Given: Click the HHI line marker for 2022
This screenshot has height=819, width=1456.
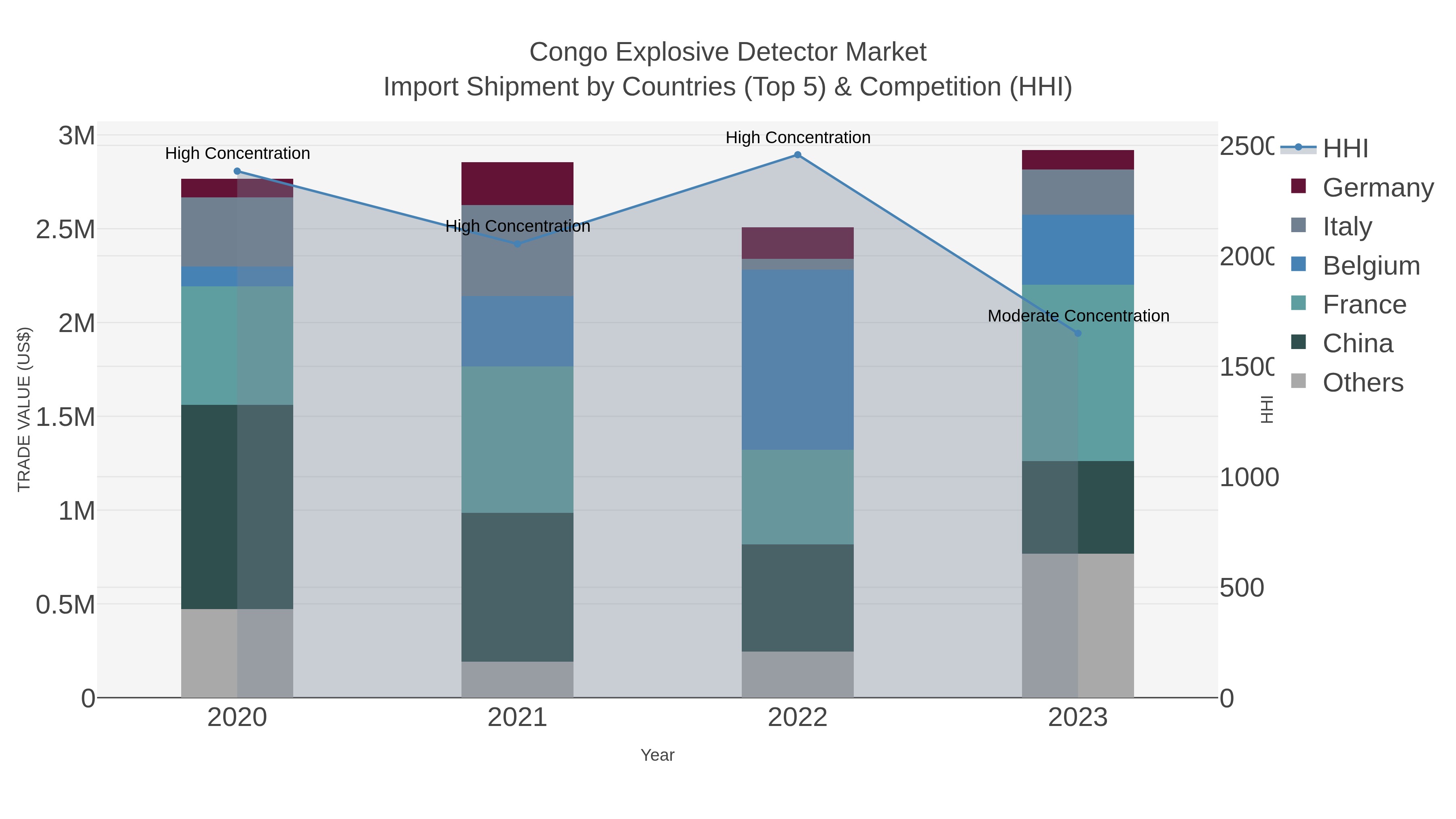Looking at the screenshot, I should (798, 155).
